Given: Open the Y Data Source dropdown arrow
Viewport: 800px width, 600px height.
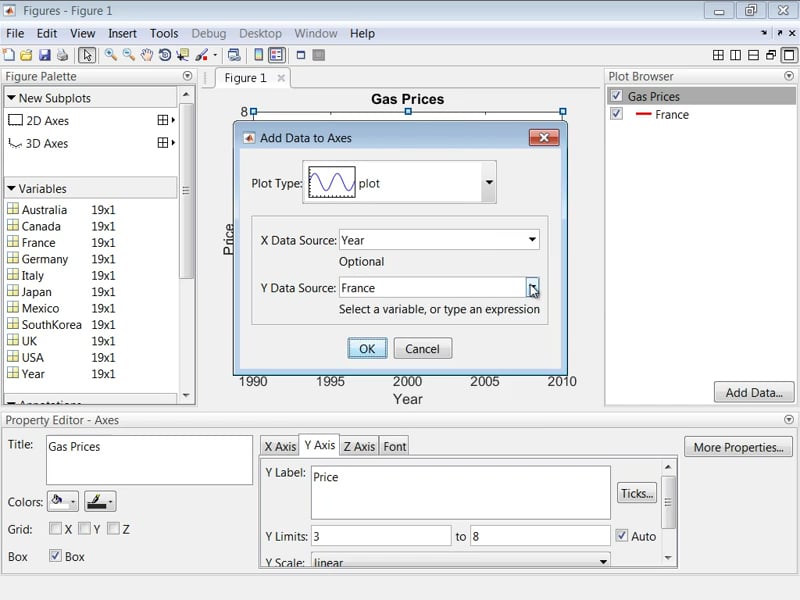Looking at the screenshot, I should coord(532,287).
